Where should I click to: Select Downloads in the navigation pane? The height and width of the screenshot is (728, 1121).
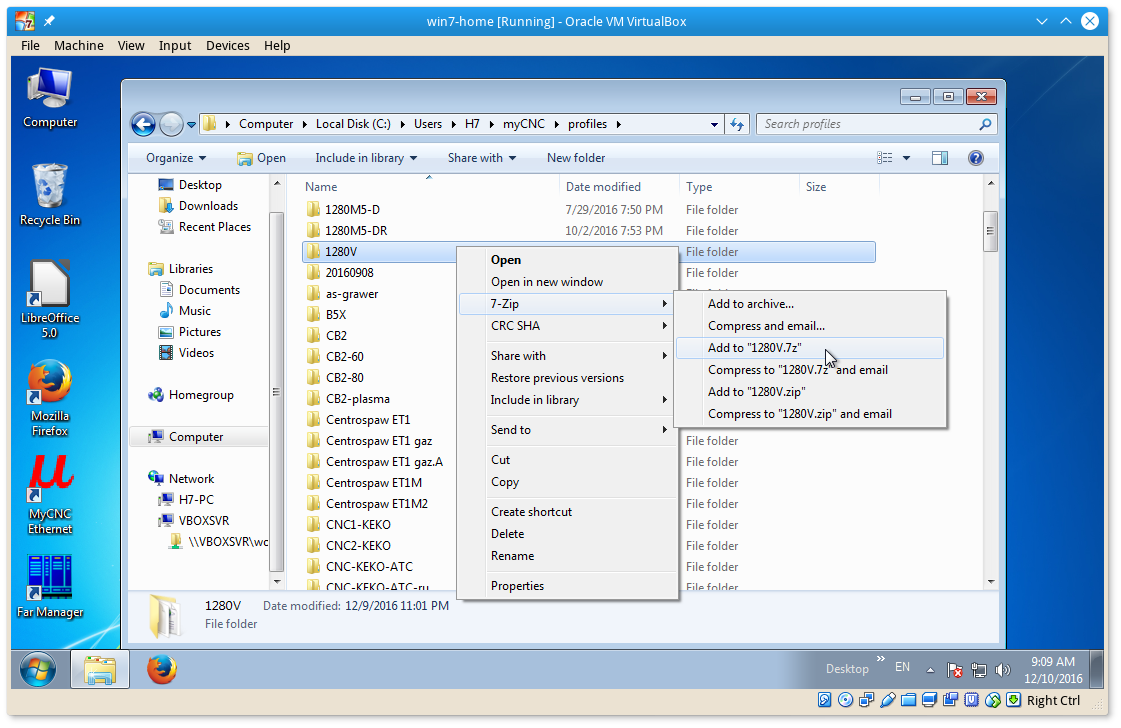[208, 206]
